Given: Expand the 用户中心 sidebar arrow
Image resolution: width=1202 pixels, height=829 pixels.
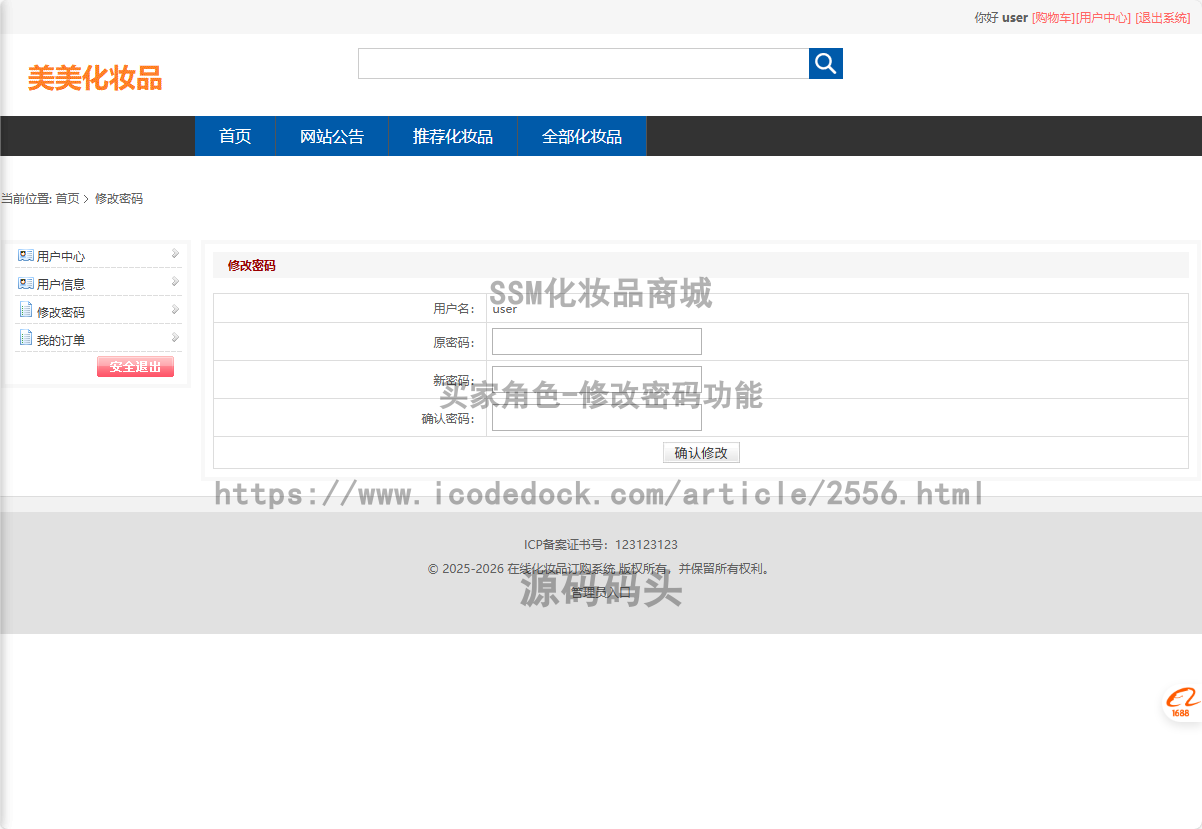Looking at the screenshot, I should [x=175, y=254].
